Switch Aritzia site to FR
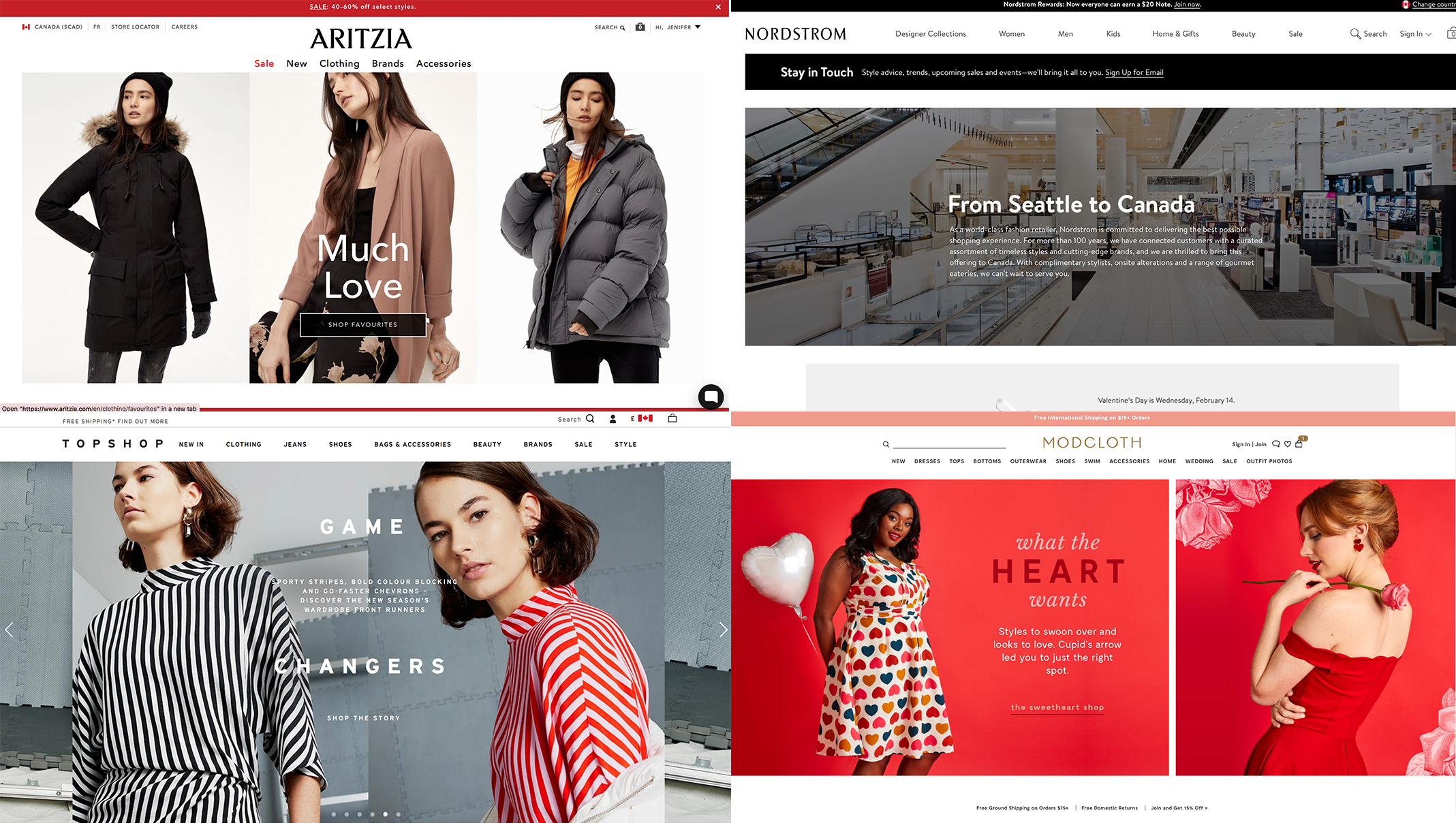This screenshot has width=1456, height=823. point(97,27)
